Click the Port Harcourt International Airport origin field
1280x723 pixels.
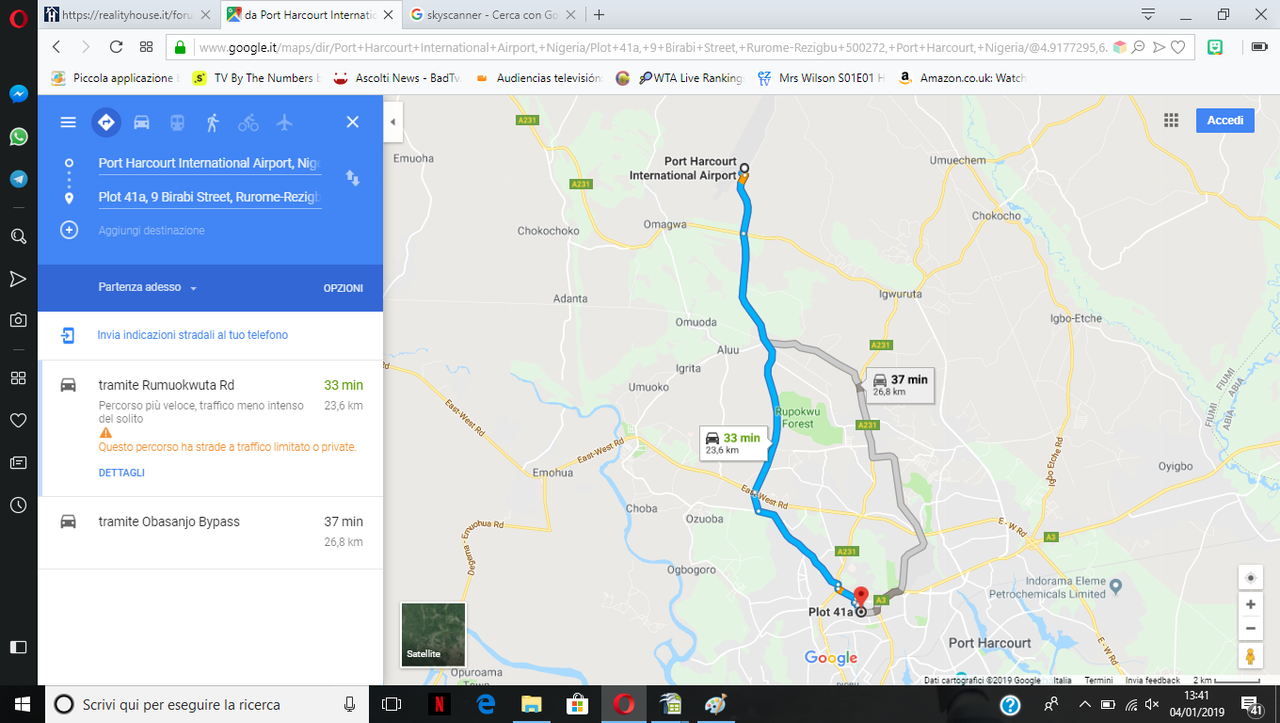coord(209,163)
